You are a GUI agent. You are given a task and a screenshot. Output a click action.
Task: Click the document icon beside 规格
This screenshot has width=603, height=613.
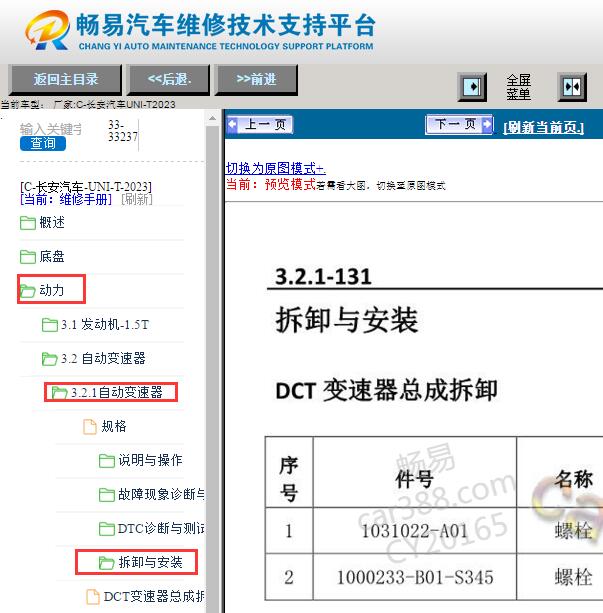click(x=90, y=427)
